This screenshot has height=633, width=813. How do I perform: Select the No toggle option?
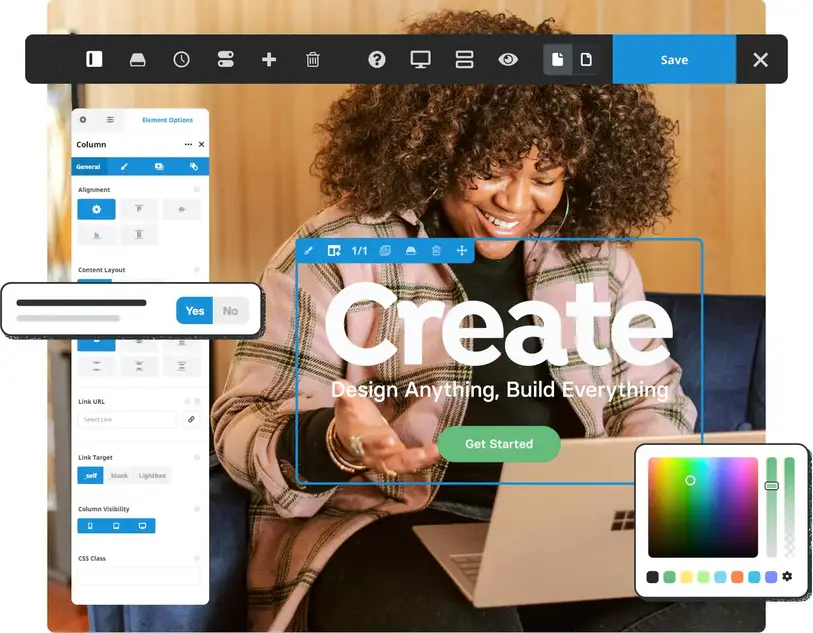click(230, 311)
